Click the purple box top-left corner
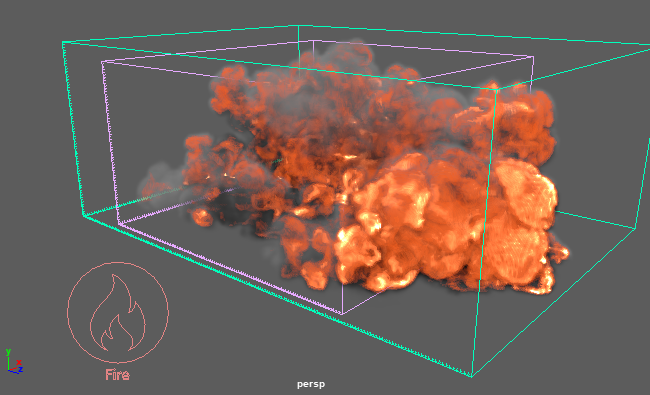Image resolution: width=650 pixels, height=395 pixels. [x=102, y=62]
